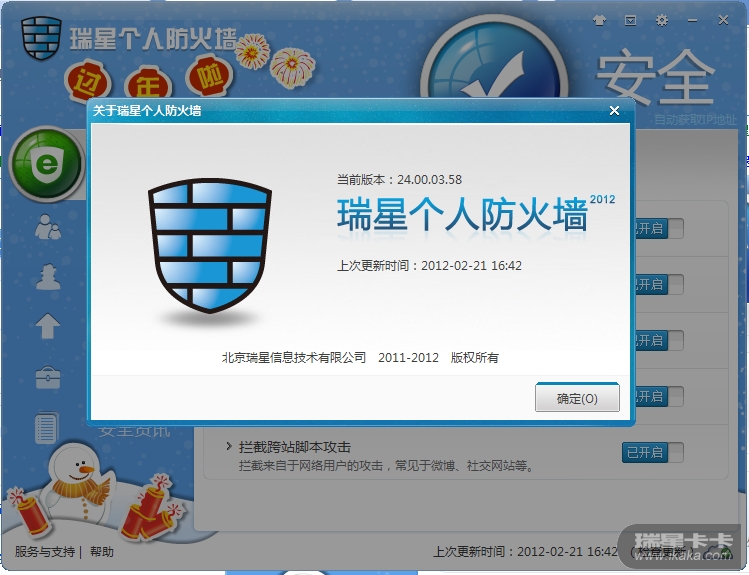Open the settings gear icon
This screenshot has width=749, height=575.
click(662, 20)
